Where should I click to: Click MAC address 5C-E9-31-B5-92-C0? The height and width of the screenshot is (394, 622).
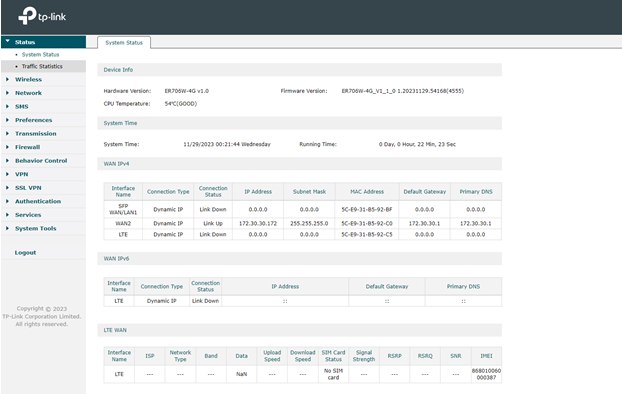[367, 223]
